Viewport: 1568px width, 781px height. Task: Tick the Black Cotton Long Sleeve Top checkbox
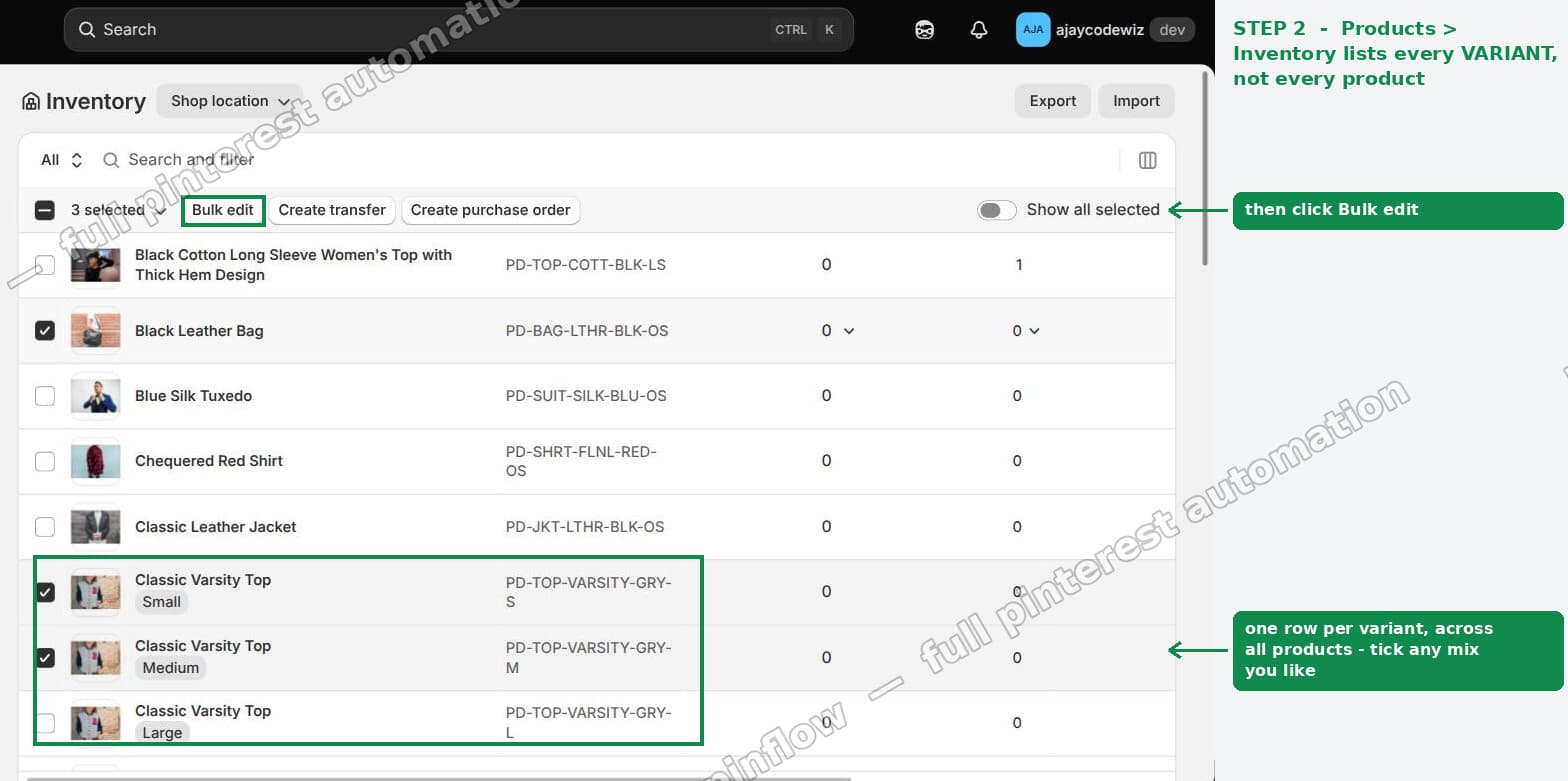[45, 265]
